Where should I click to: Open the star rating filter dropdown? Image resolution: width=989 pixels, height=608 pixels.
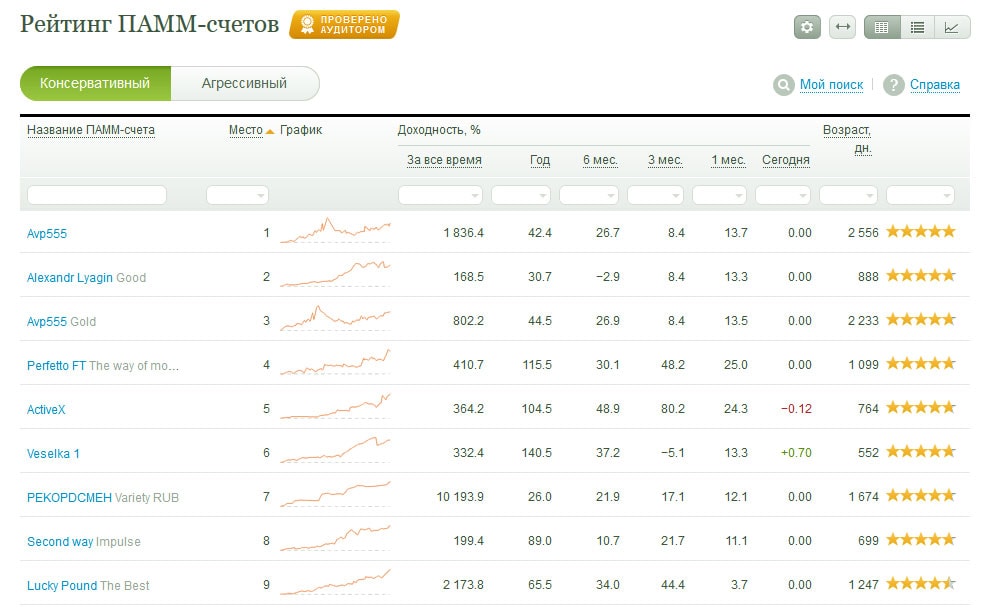pos(920,195)
